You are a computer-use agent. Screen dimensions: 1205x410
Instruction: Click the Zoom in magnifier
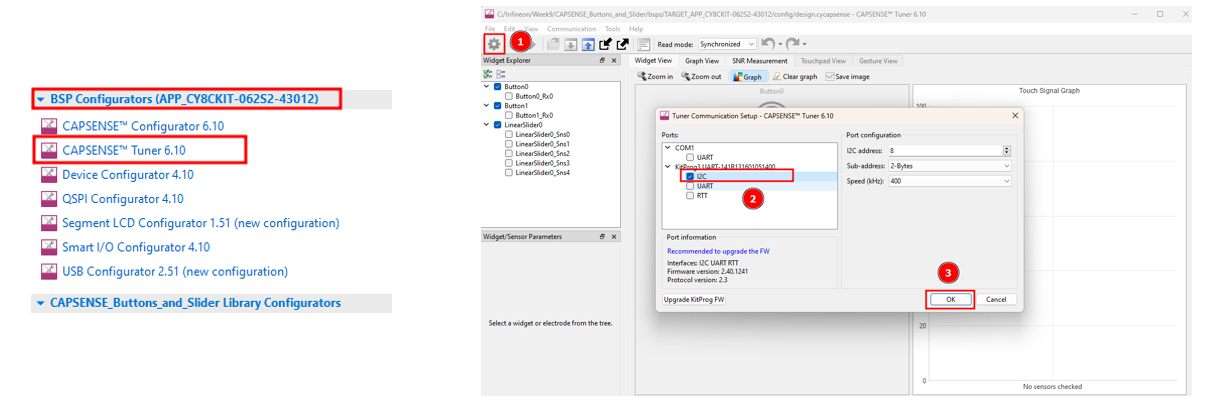coord(657,77)
